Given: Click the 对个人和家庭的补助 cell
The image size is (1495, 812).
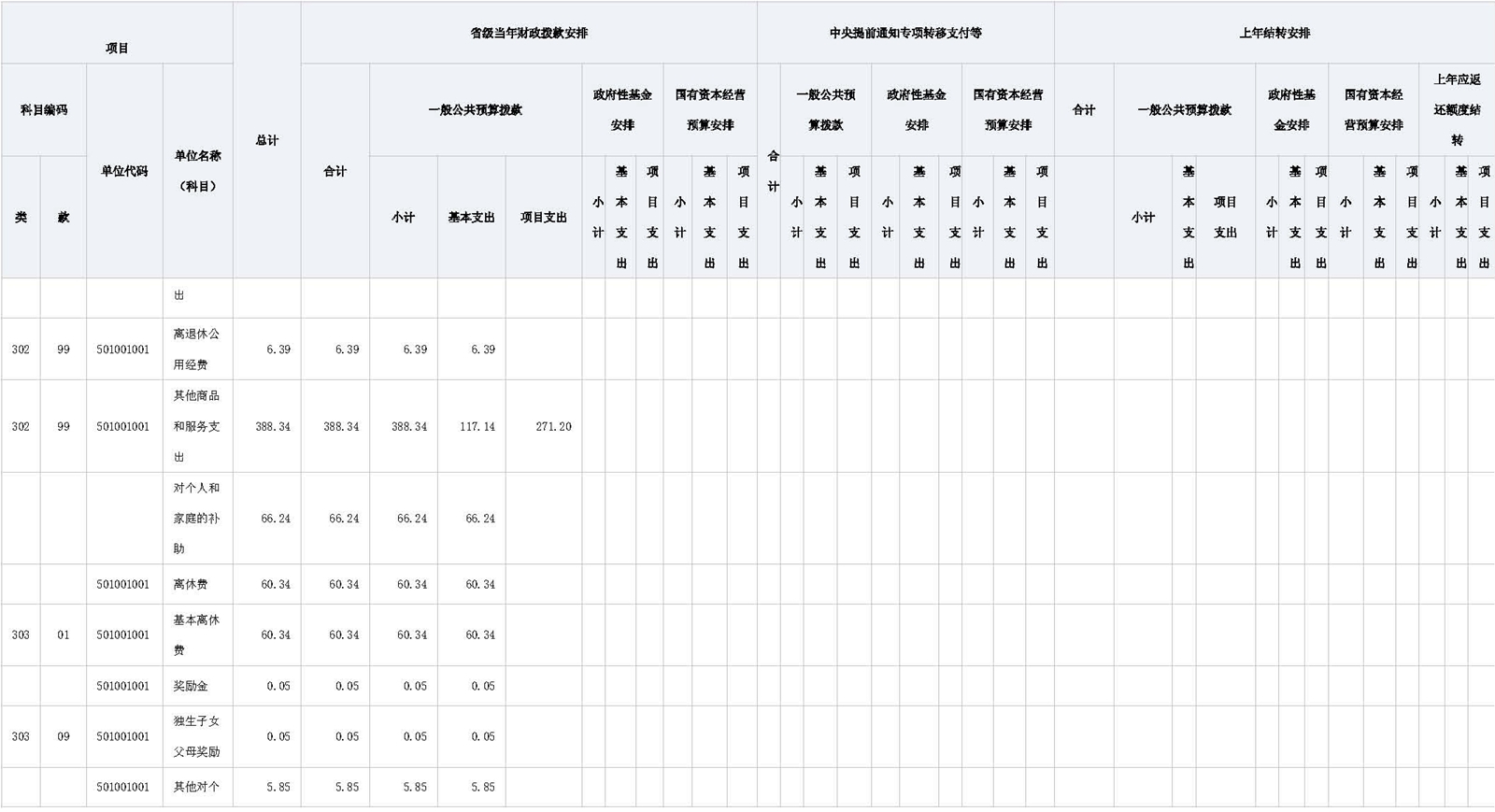Looking at the screenshot, I should pos(198,518).
